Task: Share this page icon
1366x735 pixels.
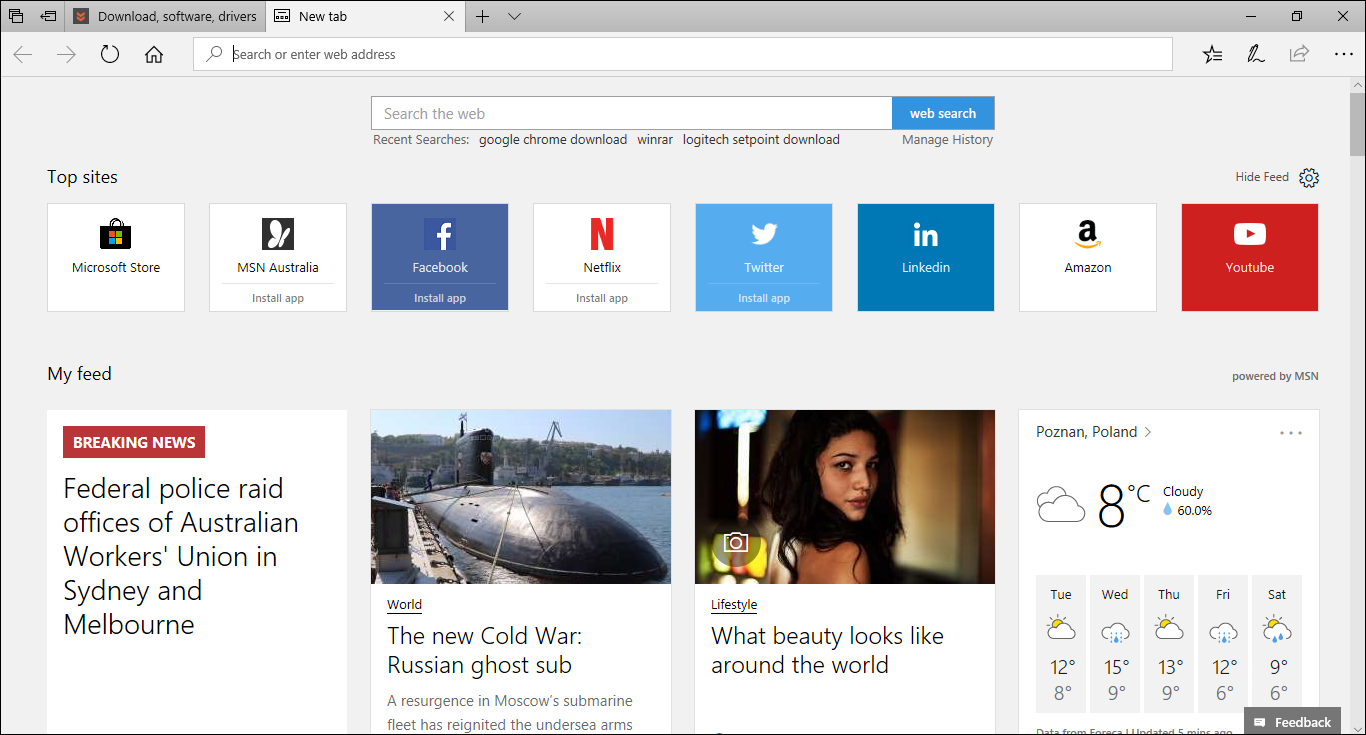Action: tap(1299, 55)
